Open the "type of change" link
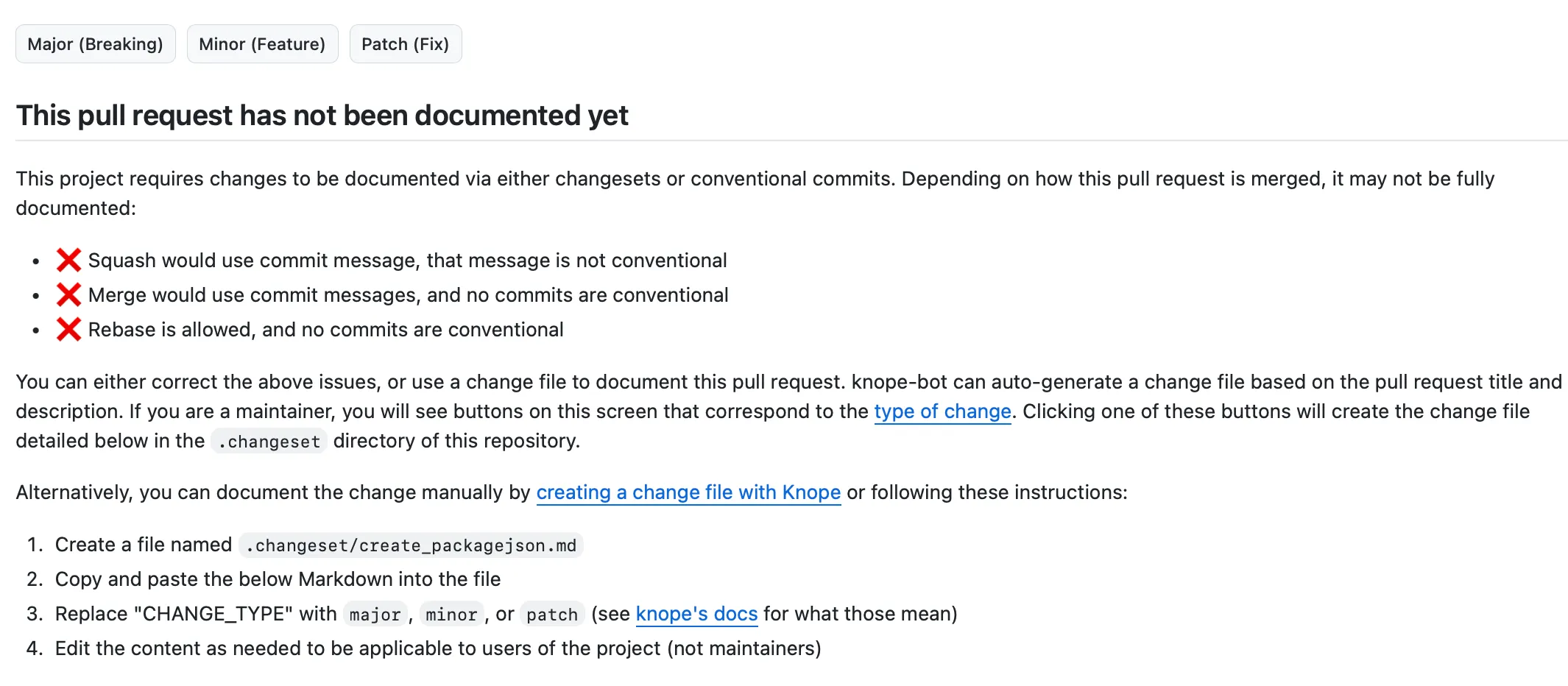 pyautogui.click(x=942, y=411)
